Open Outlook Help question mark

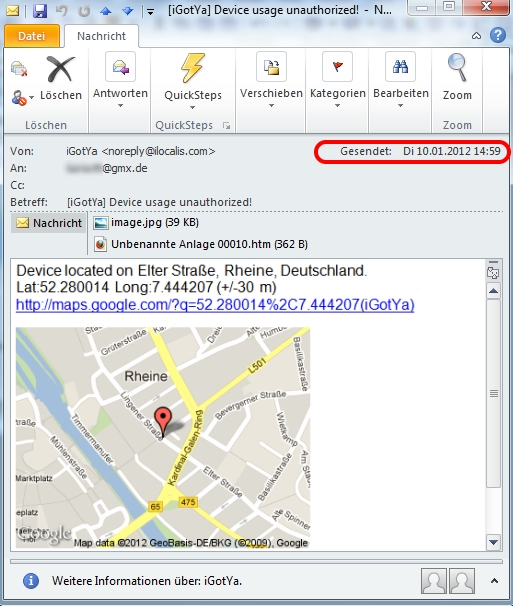498,35
